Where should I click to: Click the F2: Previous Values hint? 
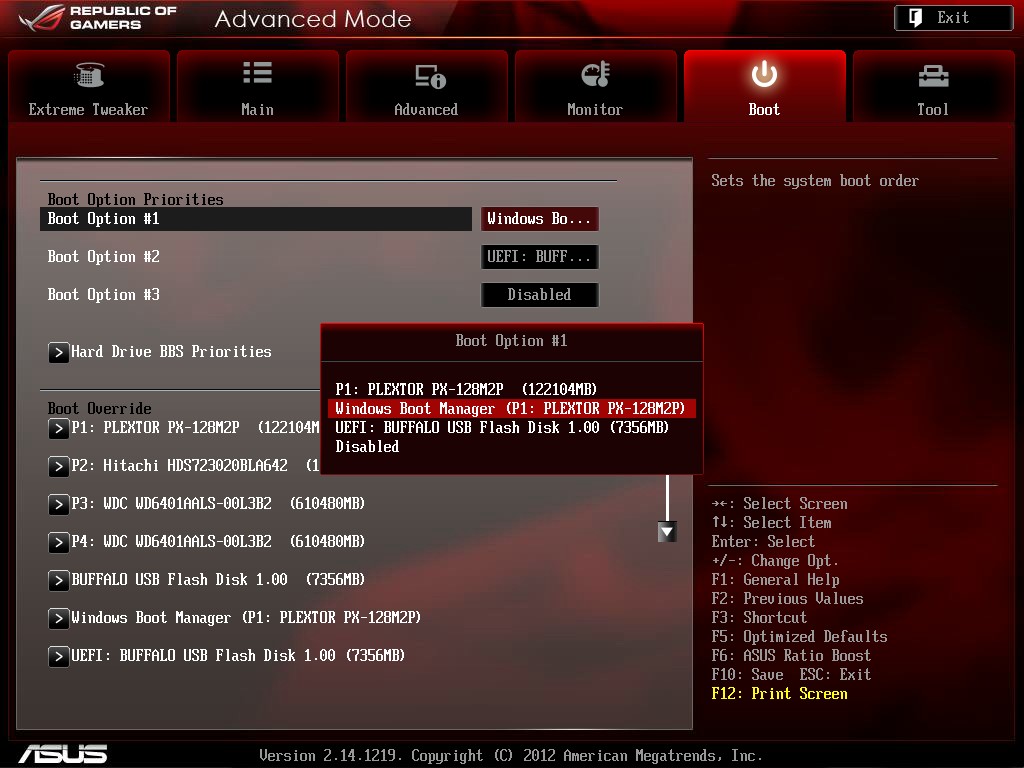click(787, 598)
